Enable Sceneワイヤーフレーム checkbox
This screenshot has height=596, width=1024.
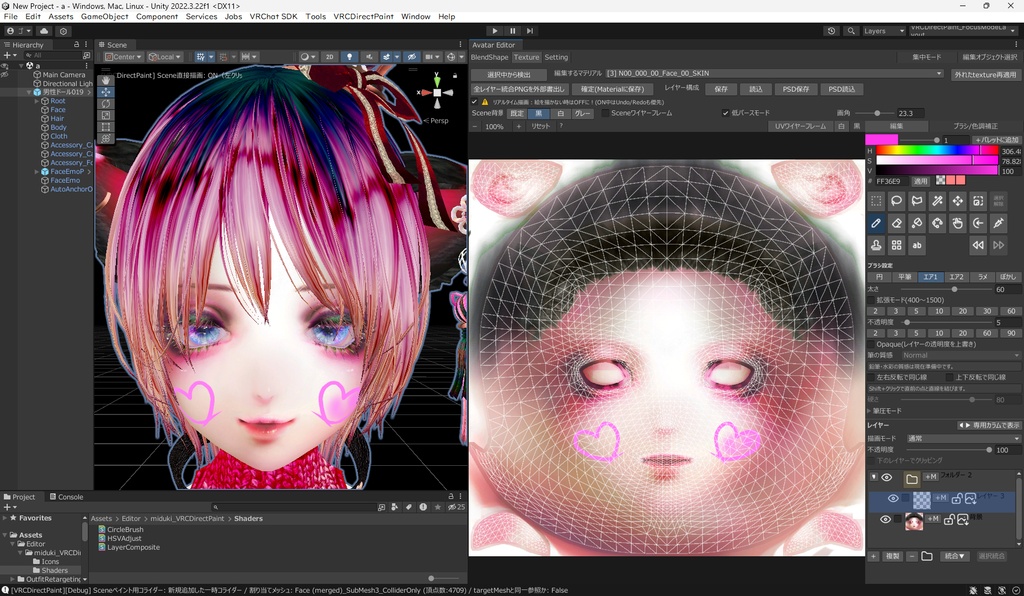click(605, 113)
